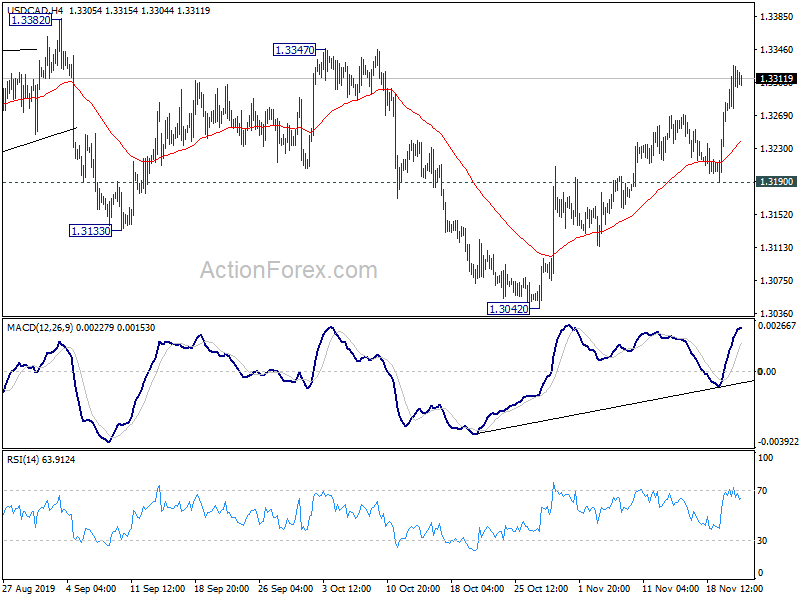Click the 18 Sep 20:00 time label

(221, 588)
